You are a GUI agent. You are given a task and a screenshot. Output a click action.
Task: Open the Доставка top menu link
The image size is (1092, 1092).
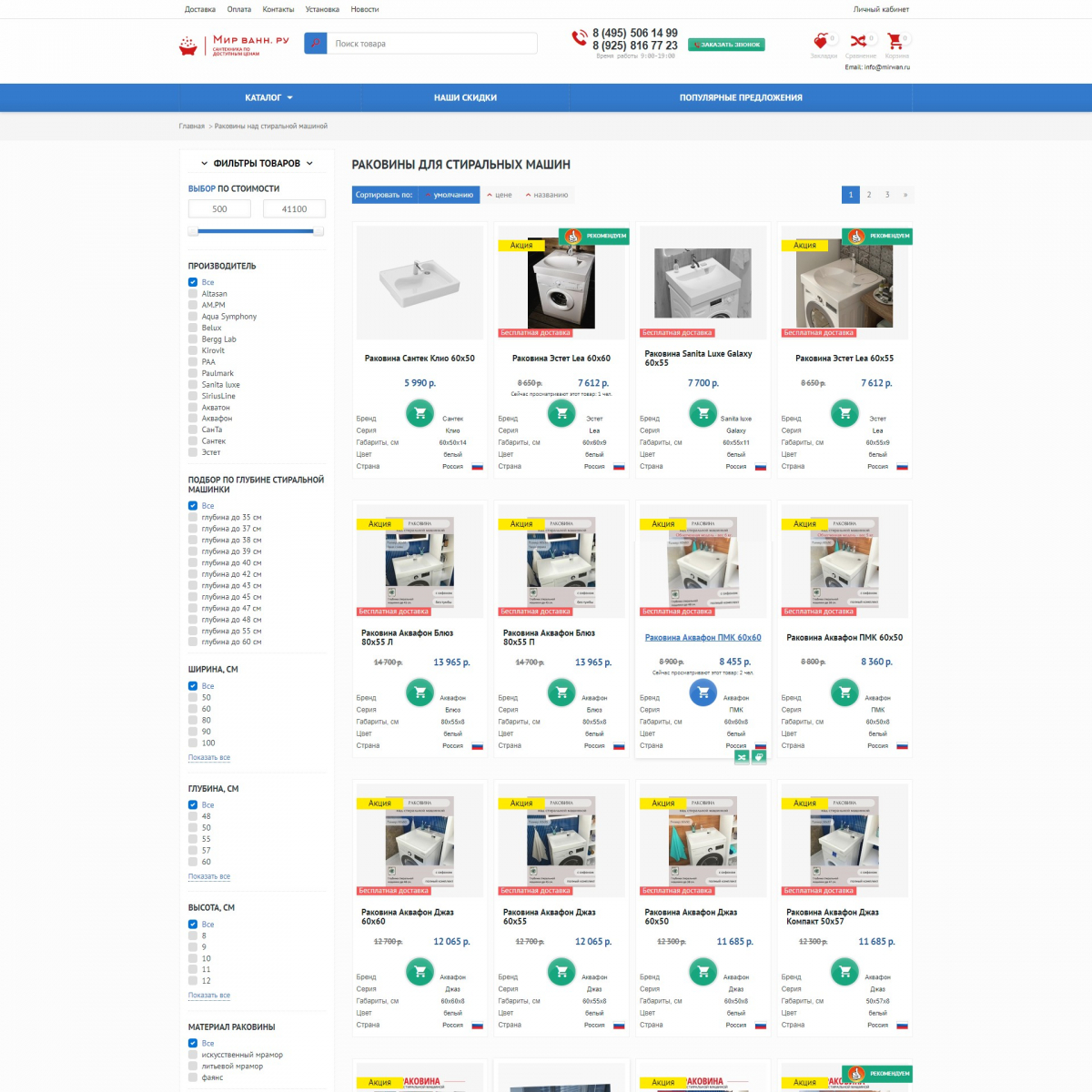pos(200,9)
